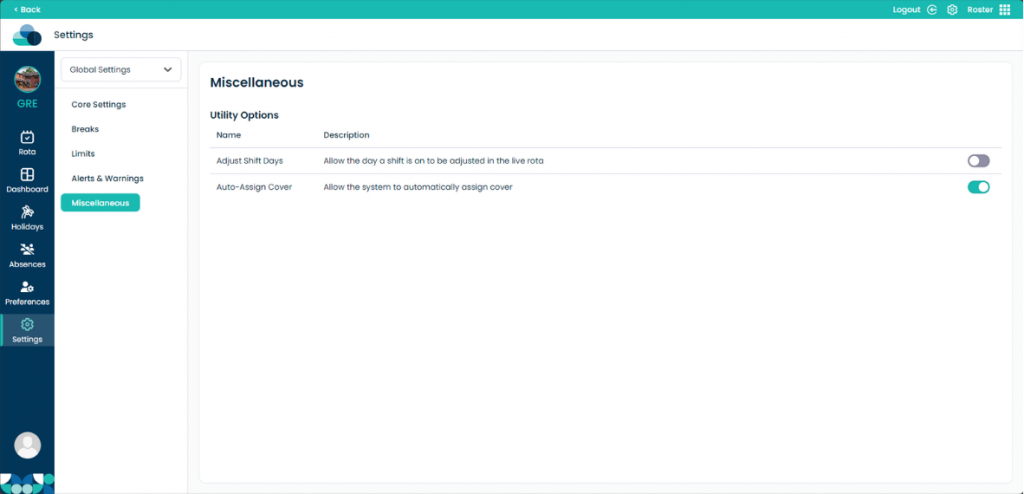
Task: Click the shift day adjustment description text
Action: point(434,161)
